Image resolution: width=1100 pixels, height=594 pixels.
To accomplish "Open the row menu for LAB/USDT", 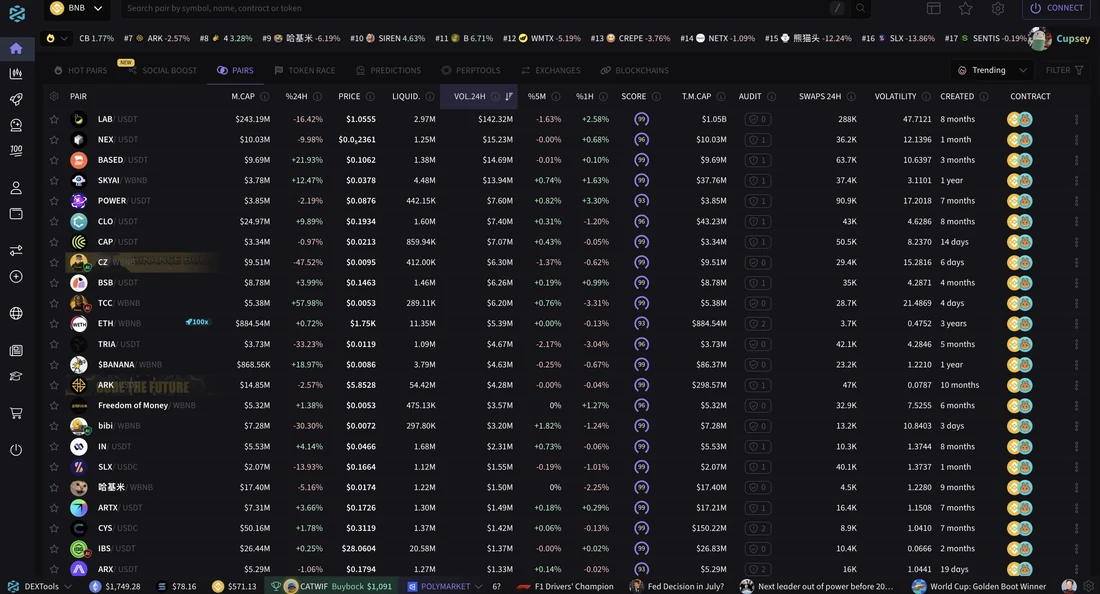I will [1076, 119].
